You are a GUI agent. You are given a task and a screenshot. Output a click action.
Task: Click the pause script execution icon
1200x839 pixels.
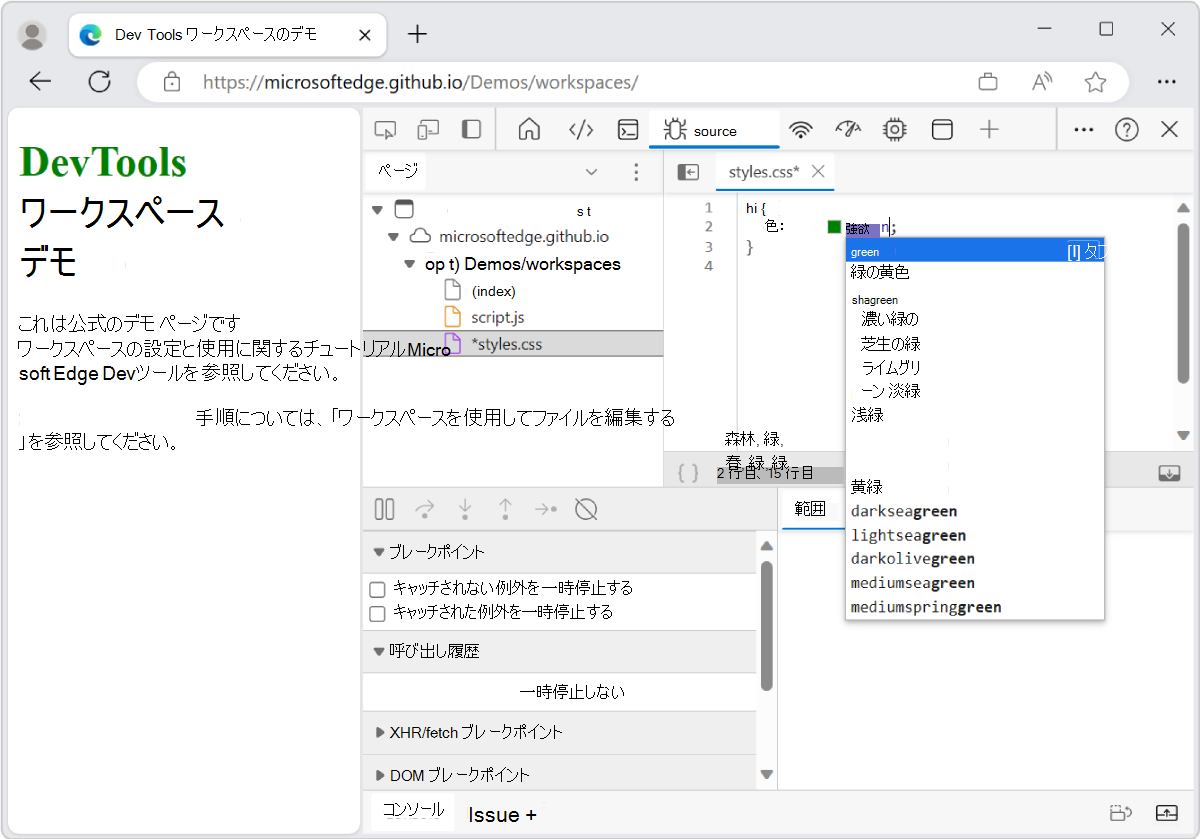[x=384, y=509]
